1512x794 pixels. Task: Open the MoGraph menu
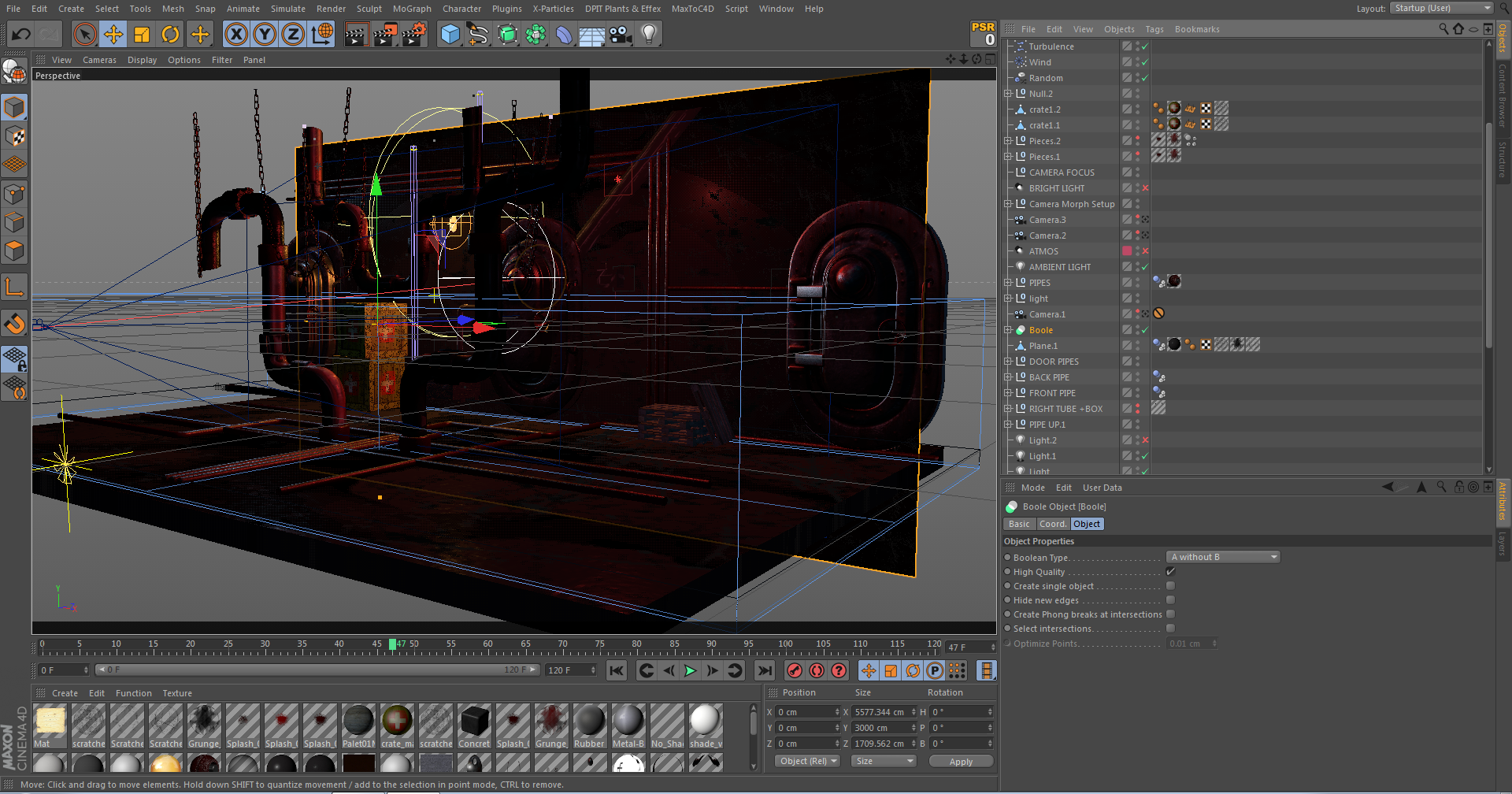coord(412,9)
